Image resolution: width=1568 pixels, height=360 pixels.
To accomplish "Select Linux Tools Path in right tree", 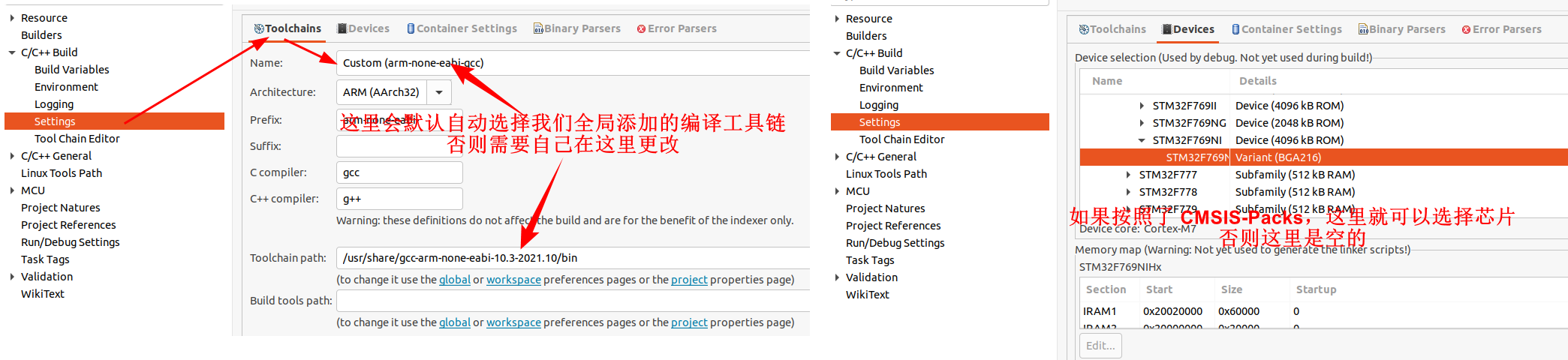I will coord(886,174).
